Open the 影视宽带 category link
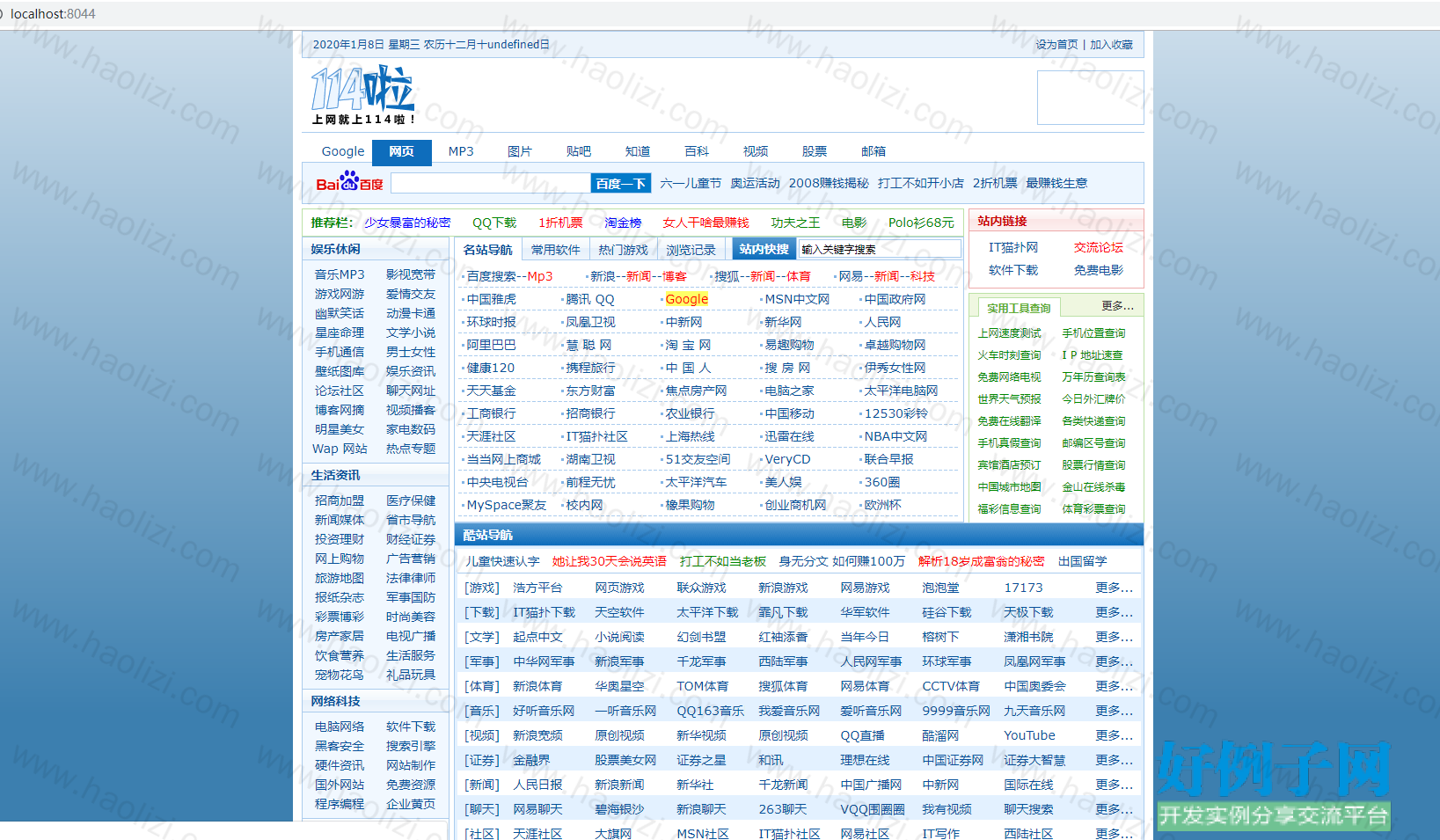The image size is (1440, 840). [x=411, y=274]
